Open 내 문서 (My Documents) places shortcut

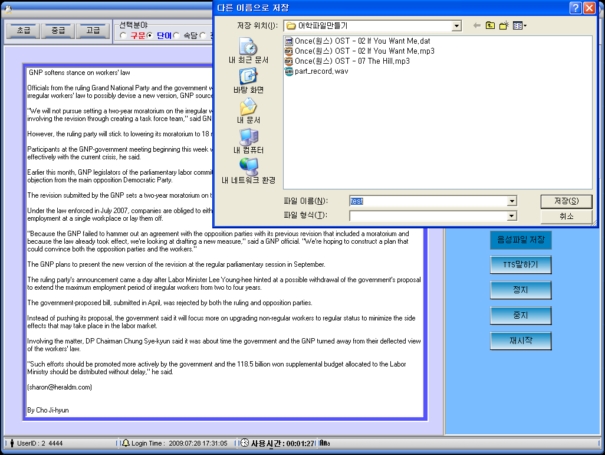[248, 111]
